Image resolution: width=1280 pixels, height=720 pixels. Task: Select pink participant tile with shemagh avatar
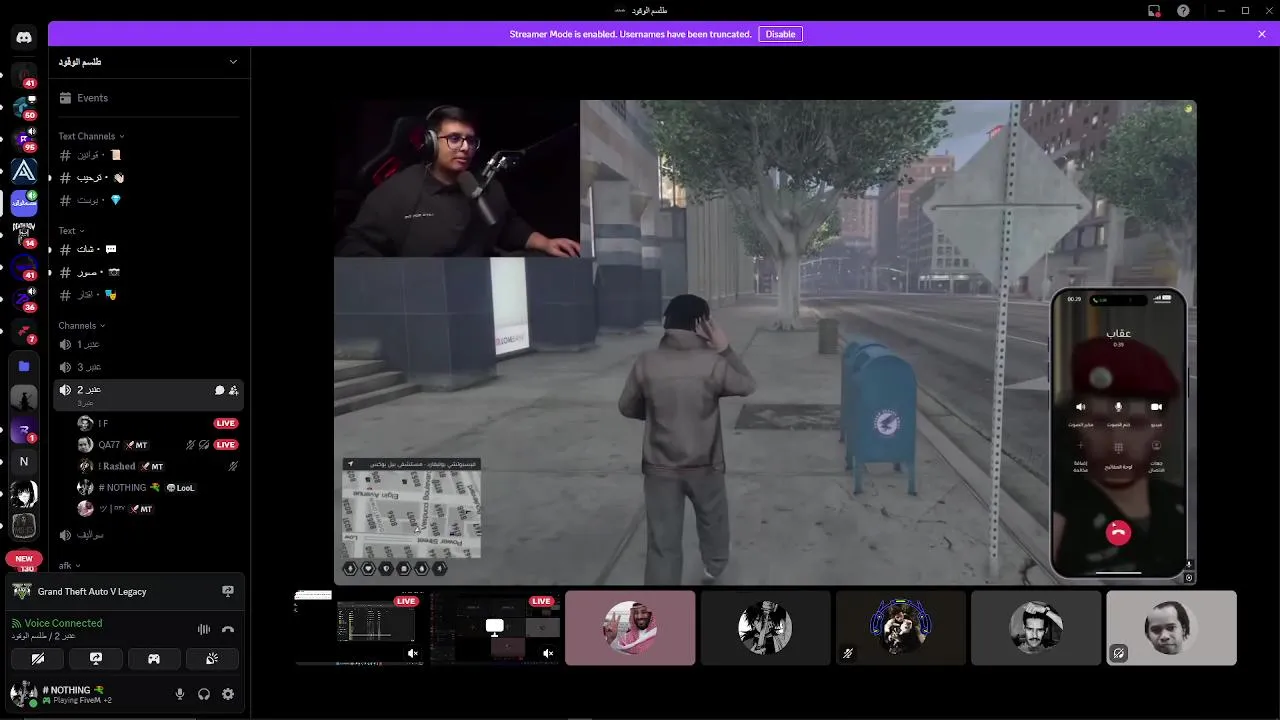tap(630, 628)
